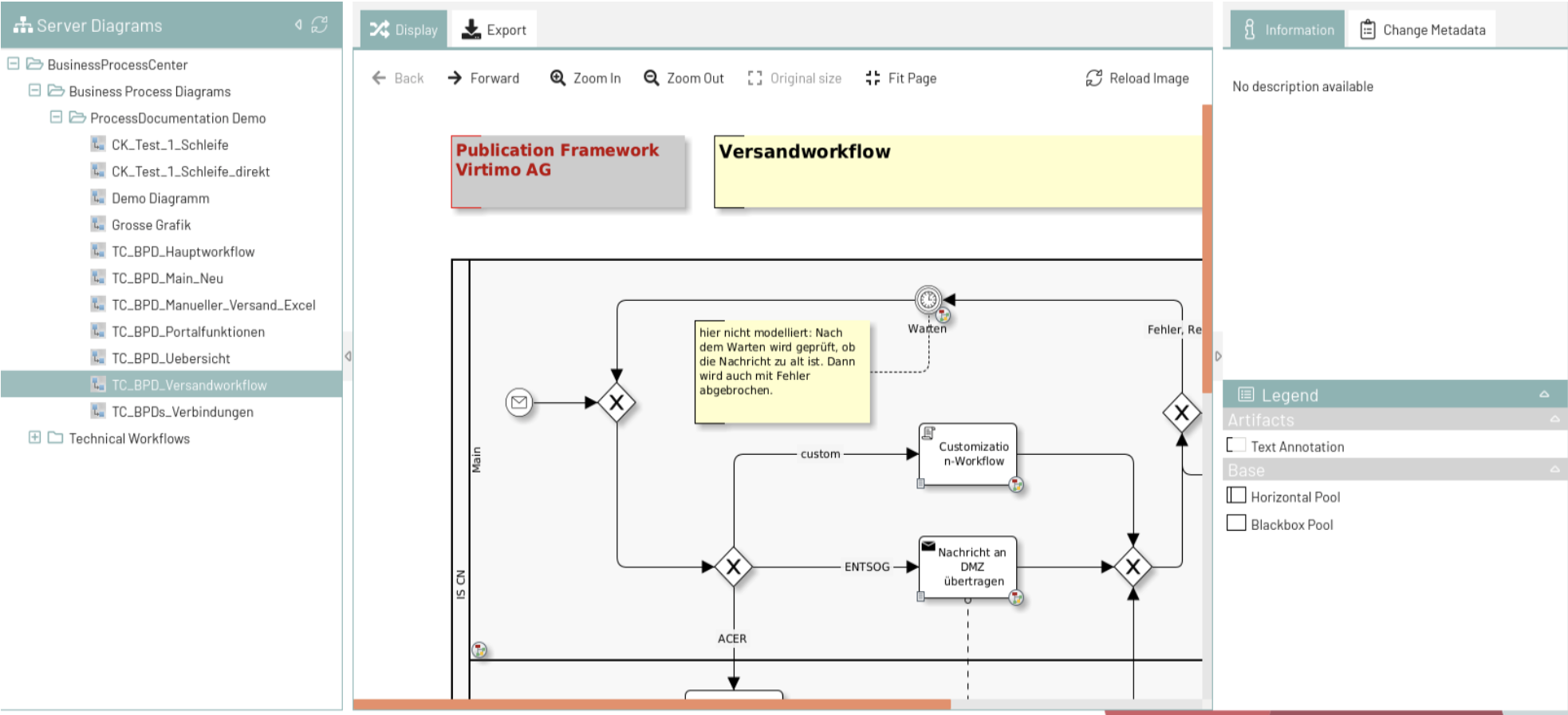1568x715 pixels.
Task: Click the vertical scrollbar of the diagram
Action: pyautogui.click(x=1207, y=247)
